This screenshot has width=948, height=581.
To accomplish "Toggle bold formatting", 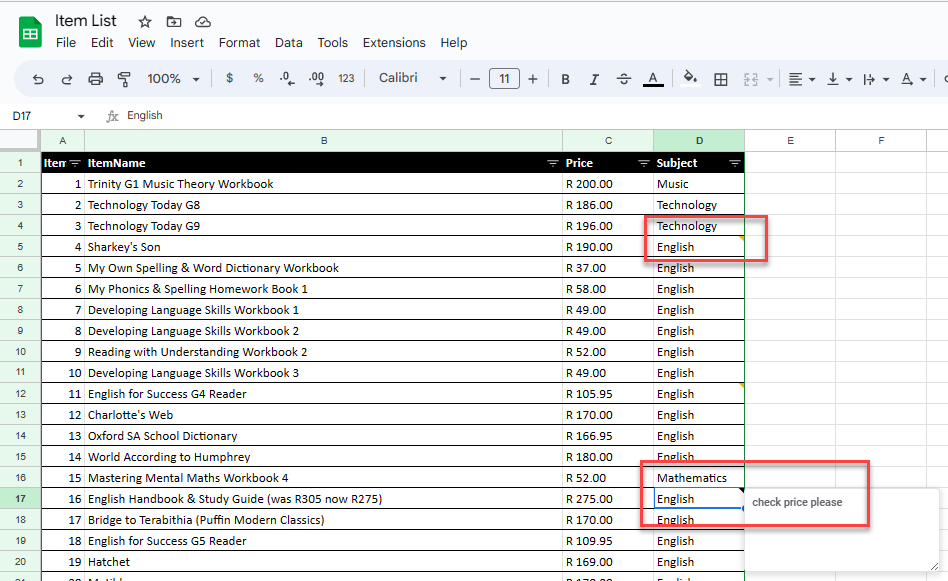I will tap(565, 78).
